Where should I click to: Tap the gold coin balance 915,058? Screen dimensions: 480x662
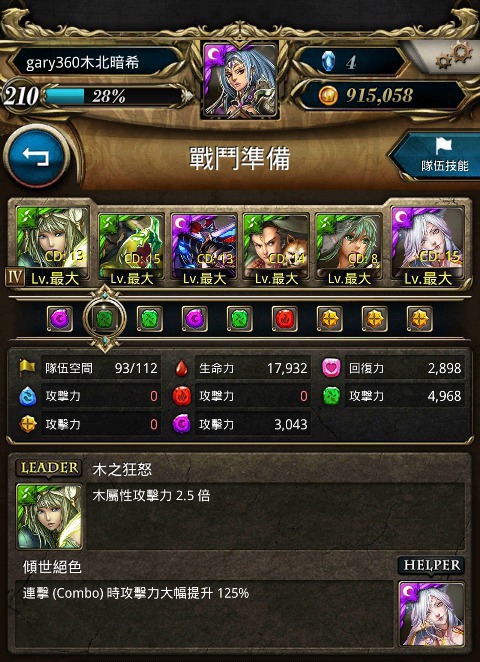pos(379,96)
